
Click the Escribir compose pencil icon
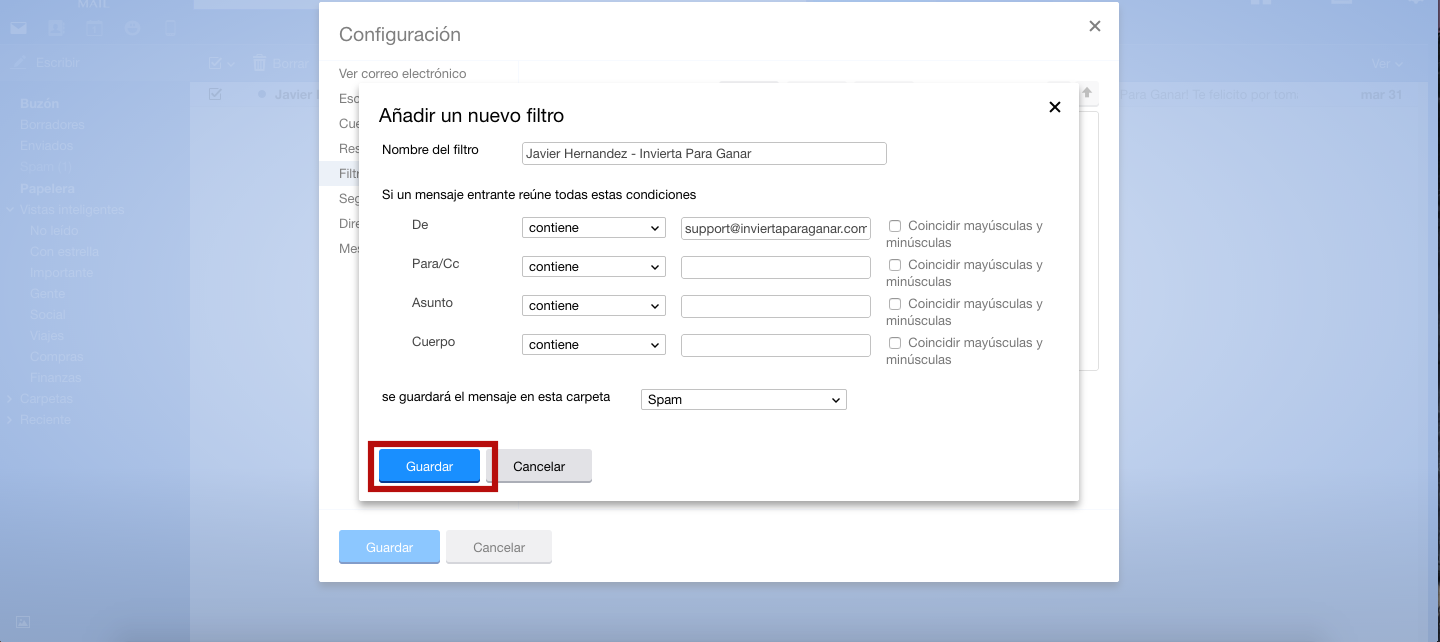(19, 63)
